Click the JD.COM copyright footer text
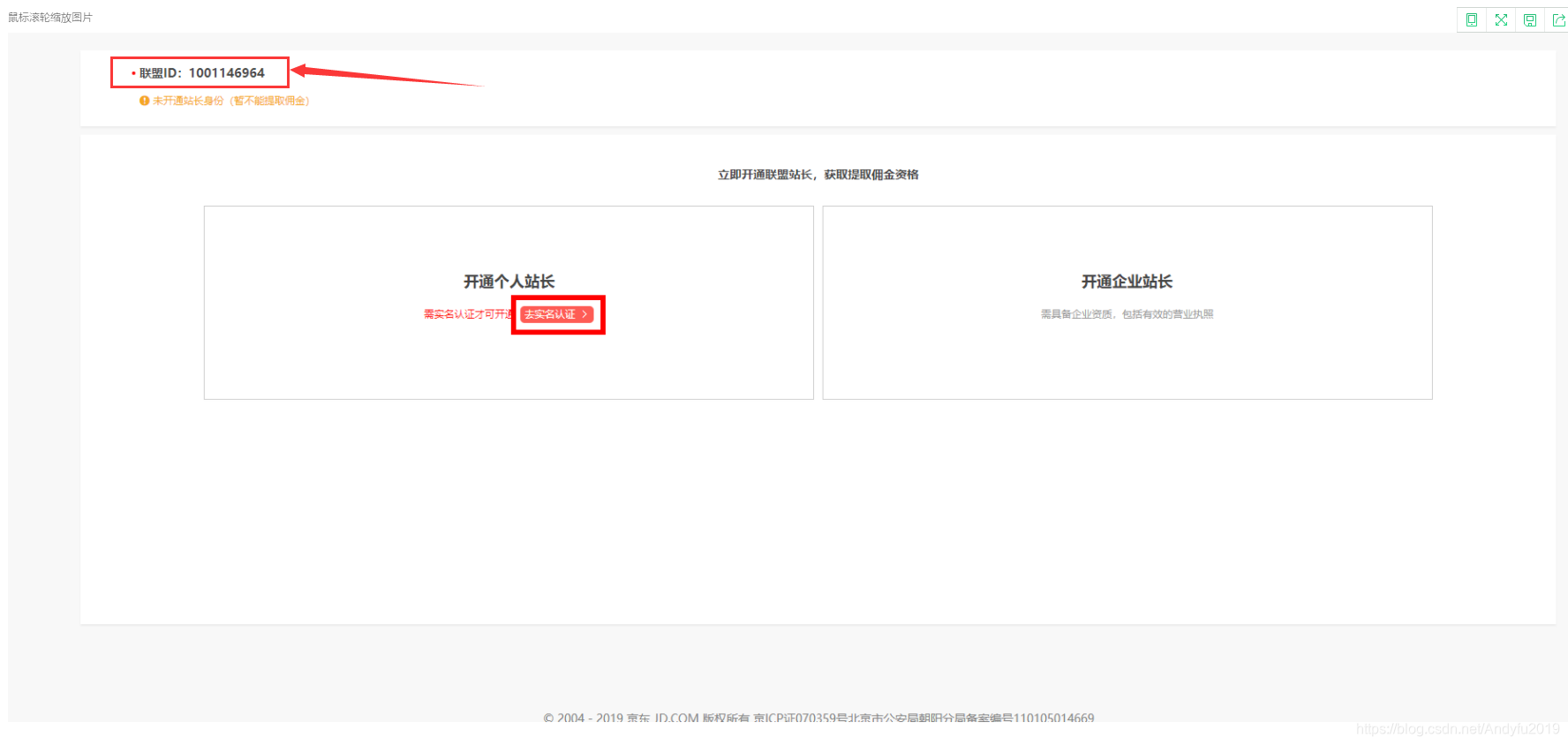The height and width of the screenshot is (745, 1568). tap(818, 717)
